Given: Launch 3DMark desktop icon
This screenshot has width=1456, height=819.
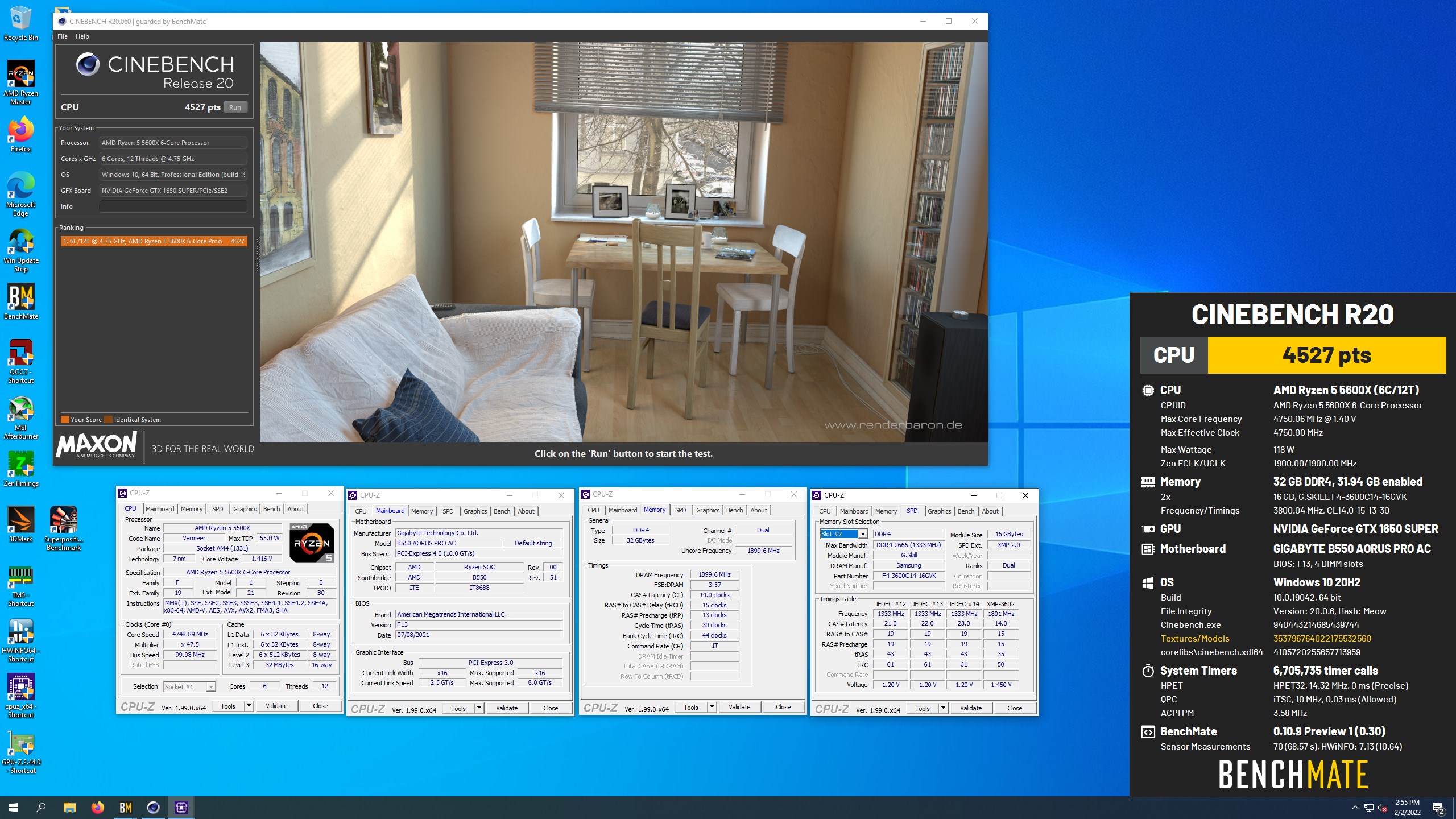Looking at the screenshot, I should pyautogui.click(x=20, y=524).
